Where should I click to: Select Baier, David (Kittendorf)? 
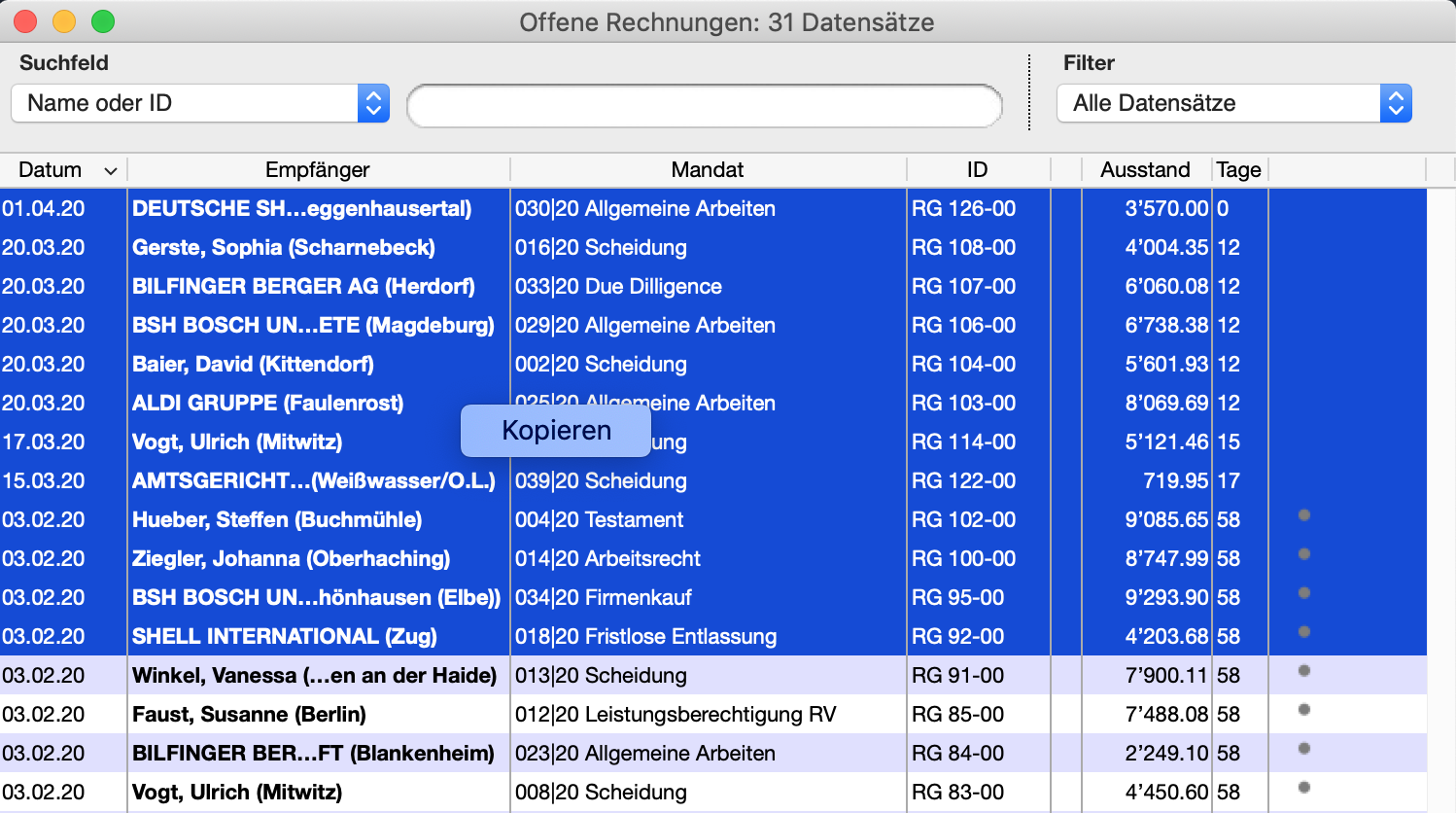click(x=253, y=365)
